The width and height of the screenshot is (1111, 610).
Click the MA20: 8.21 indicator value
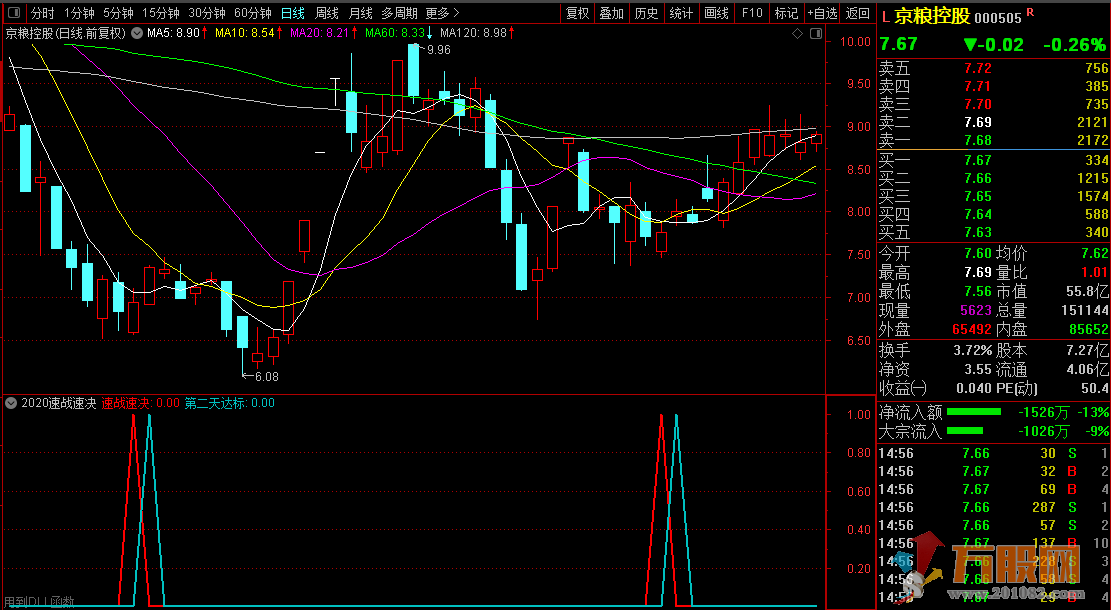click(x=320, y=33)
